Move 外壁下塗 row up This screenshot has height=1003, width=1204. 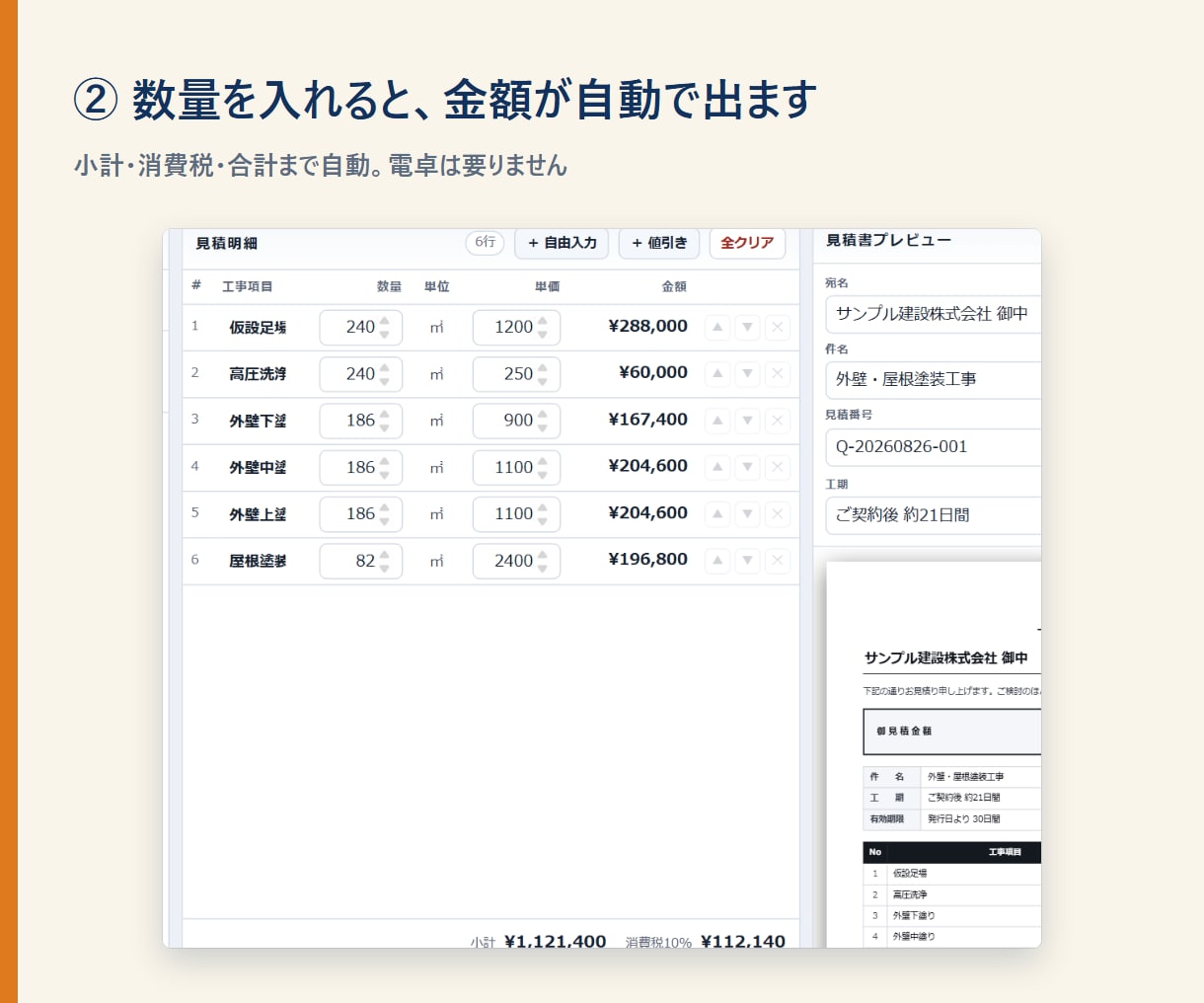[717, 421]
